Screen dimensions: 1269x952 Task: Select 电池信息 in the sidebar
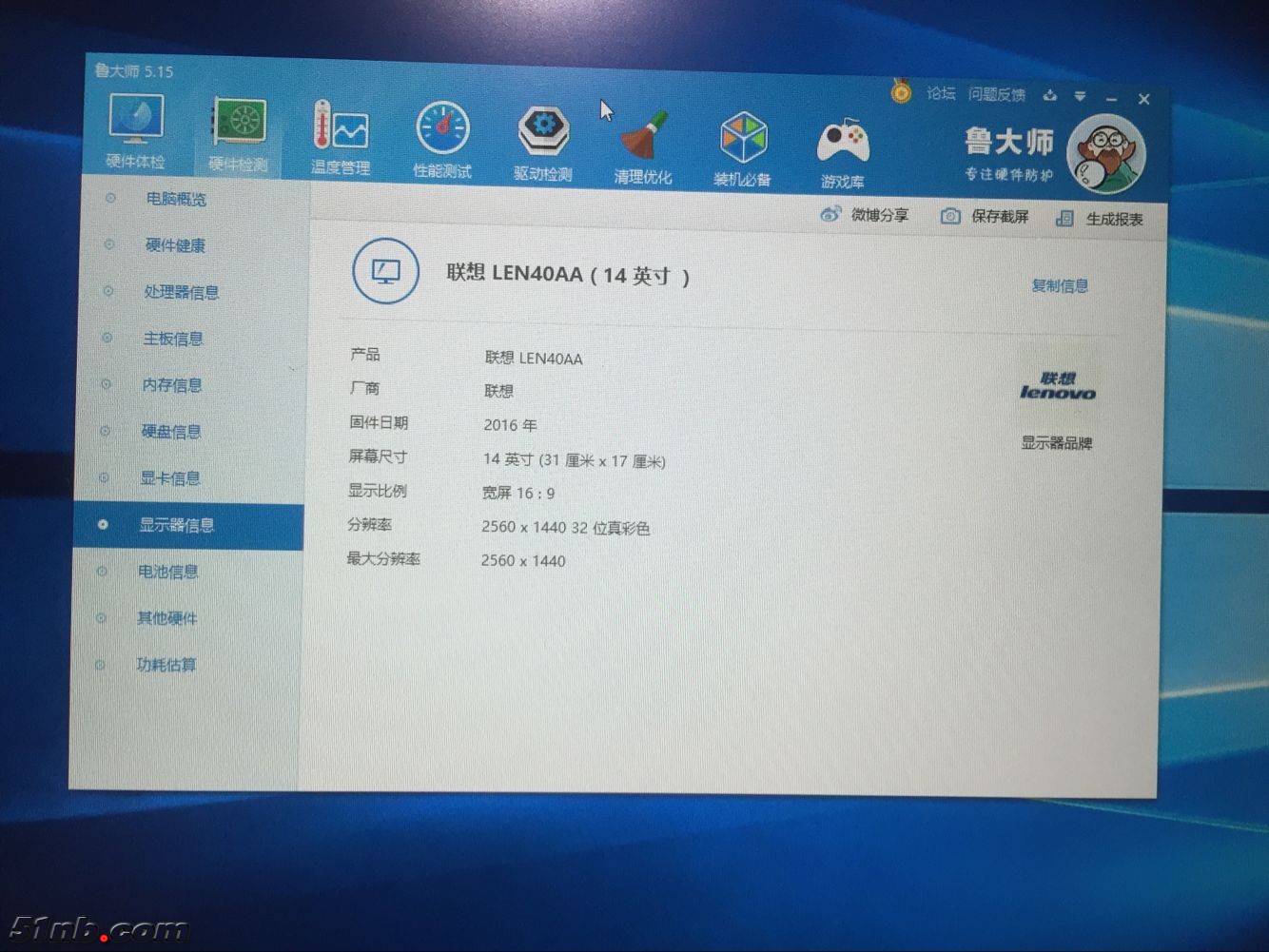click(171, 572)
